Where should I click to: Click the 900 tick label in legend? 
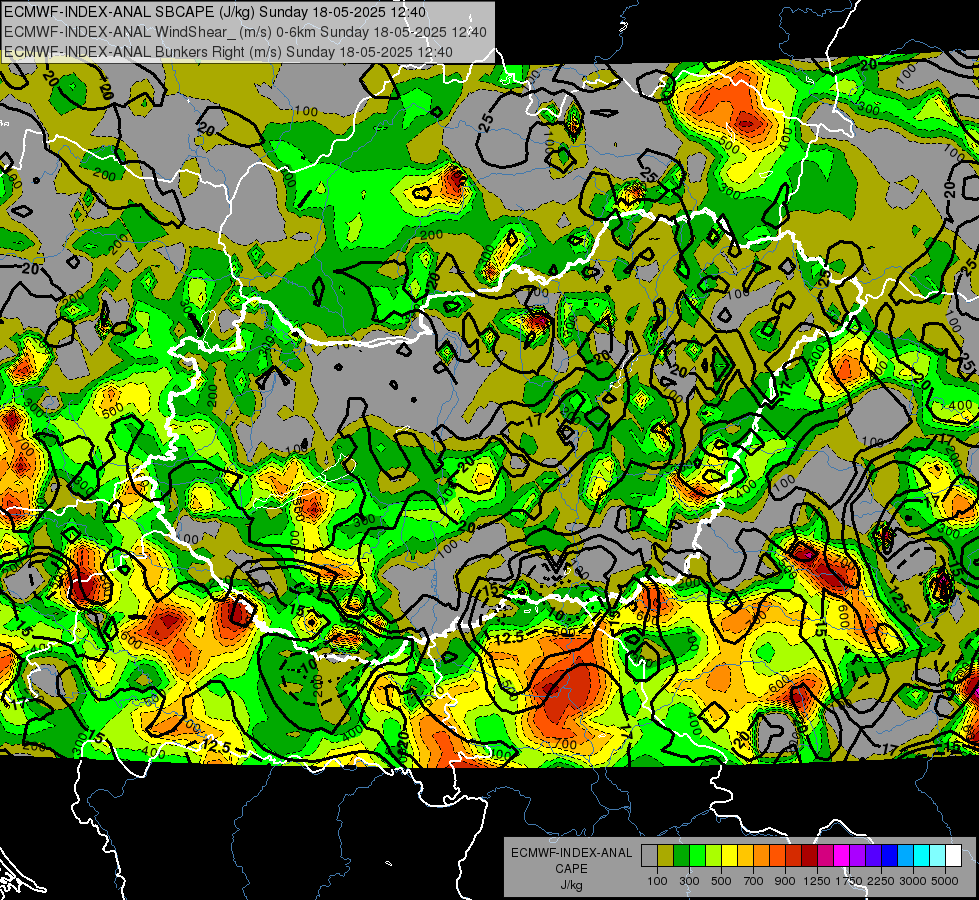click(x=785, y=881)
